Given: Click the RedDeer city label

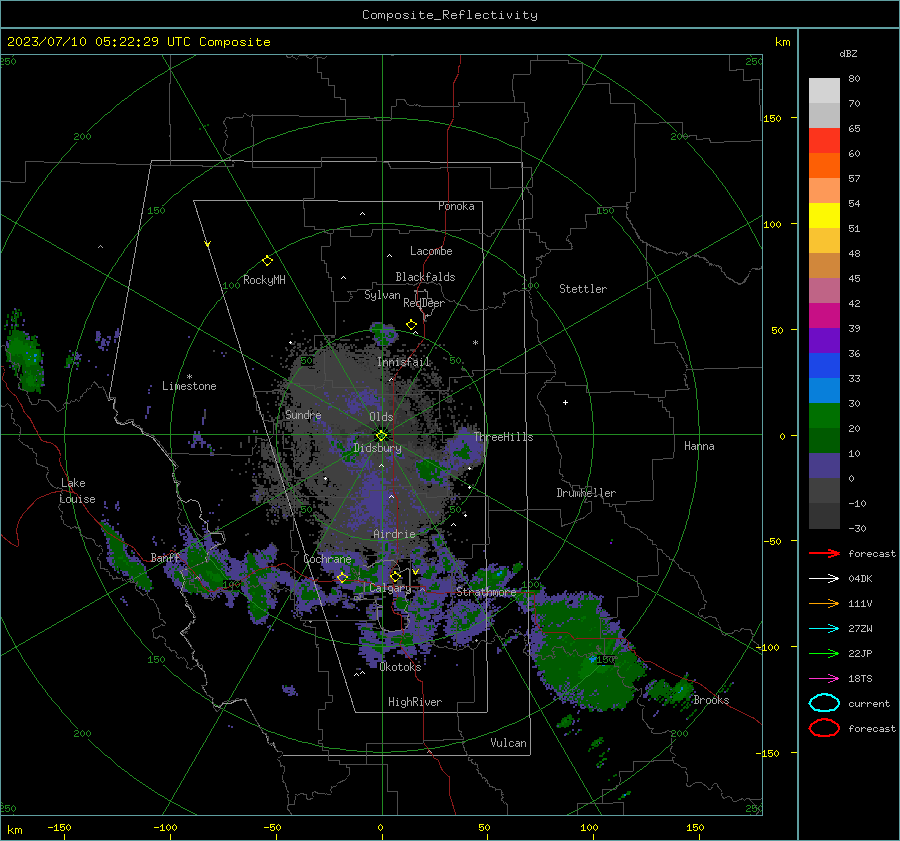Looking at the screenshot, I should tap(424, 303).
